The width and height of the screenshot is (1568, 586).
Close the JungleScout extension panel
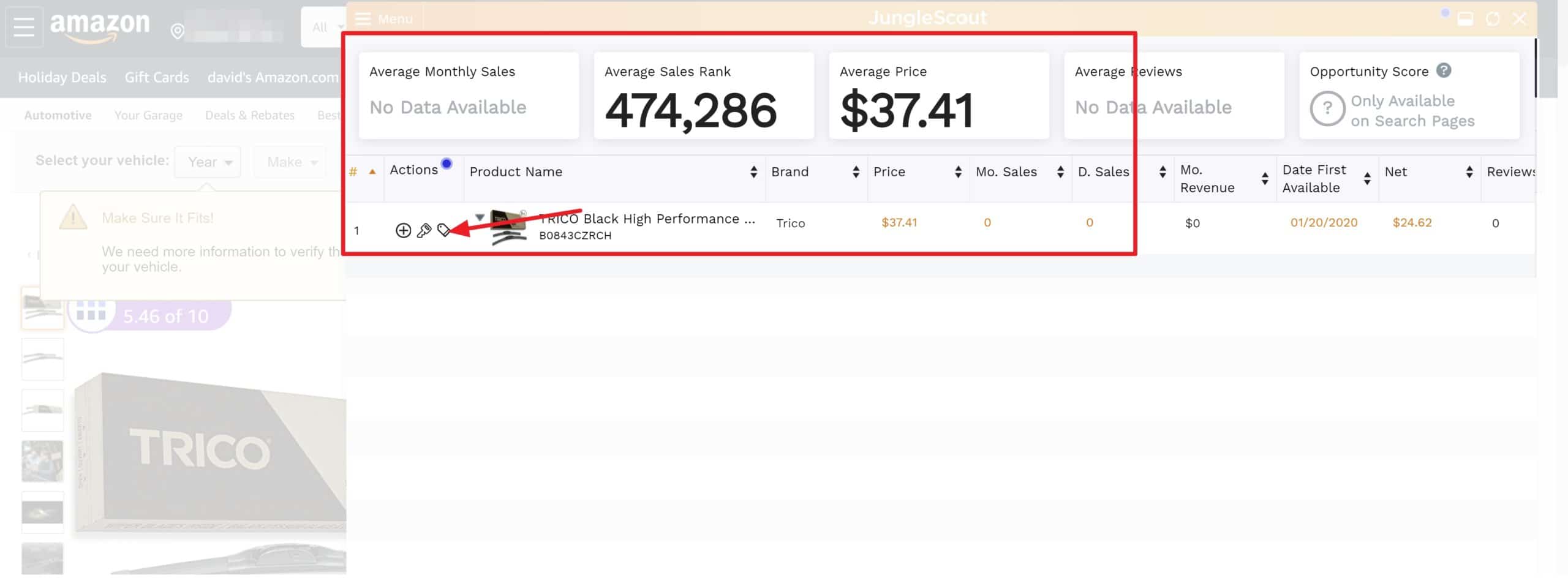[1520, 19]
